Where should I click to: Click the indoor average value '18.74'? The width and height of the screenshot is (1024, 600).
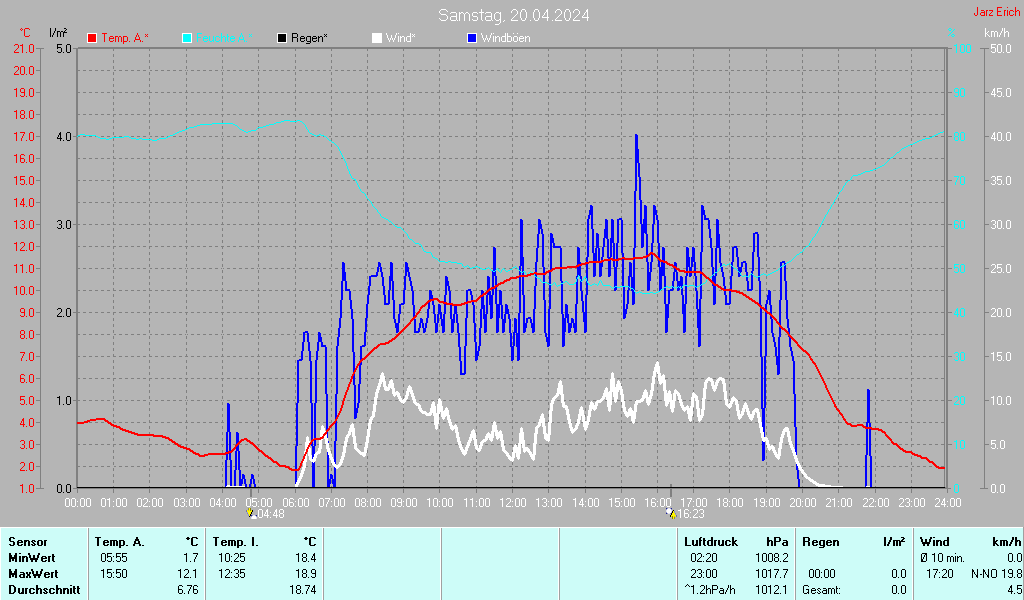(x=302, y=590)
